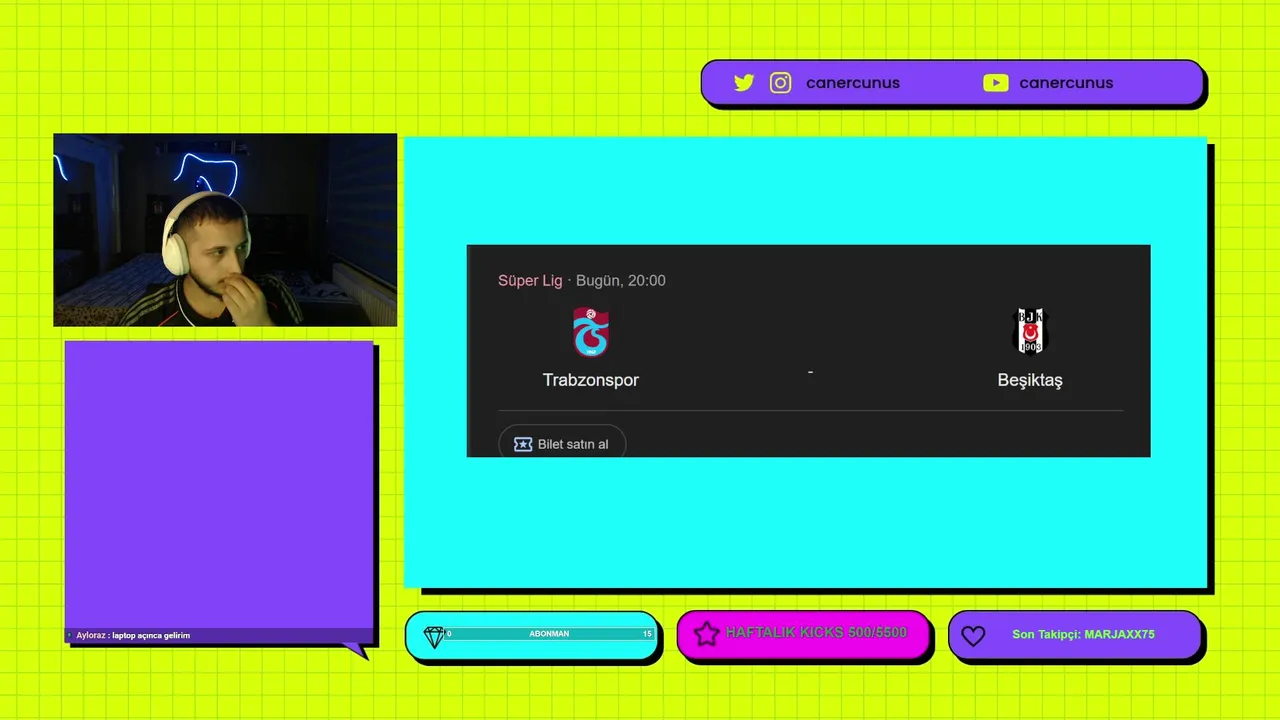The image size is (1280, 720).
Task: Click the Beşiktaş team logo
Action: click(x=1030, y=332)
